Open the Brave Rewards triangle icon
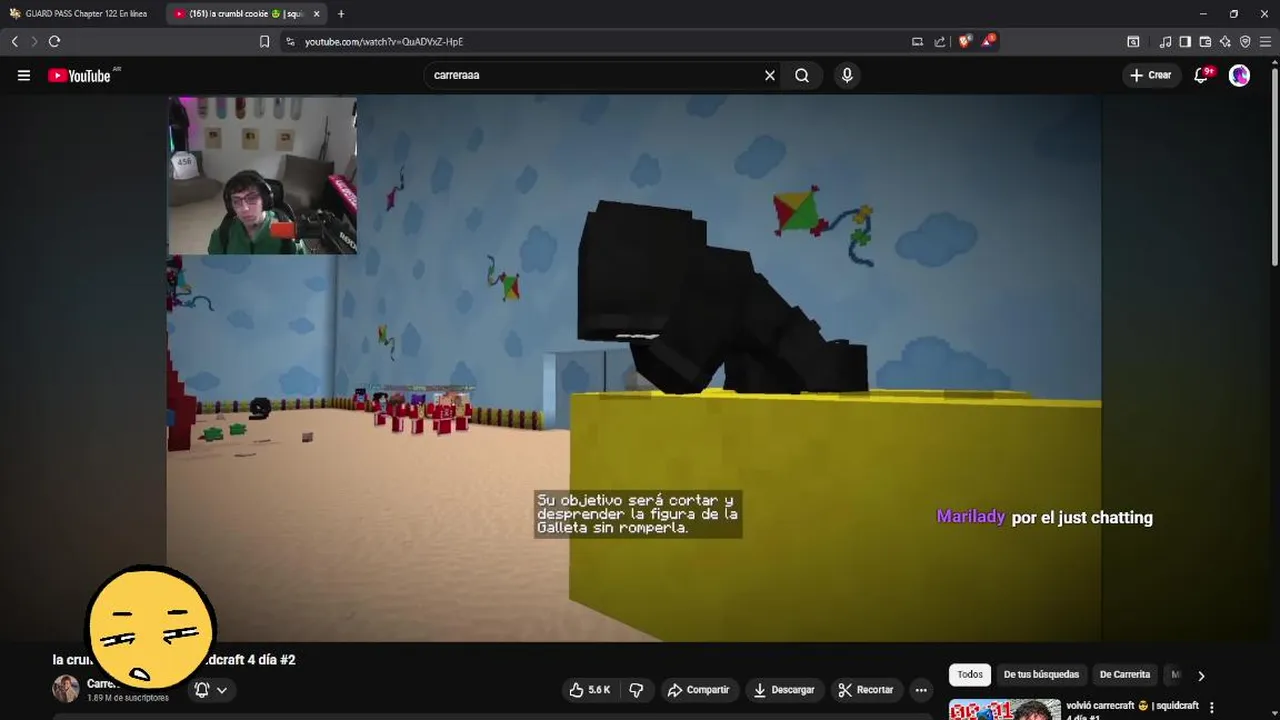Image resolution: width=1280 pixels, height=720 pixels. (x=987, y=41)
